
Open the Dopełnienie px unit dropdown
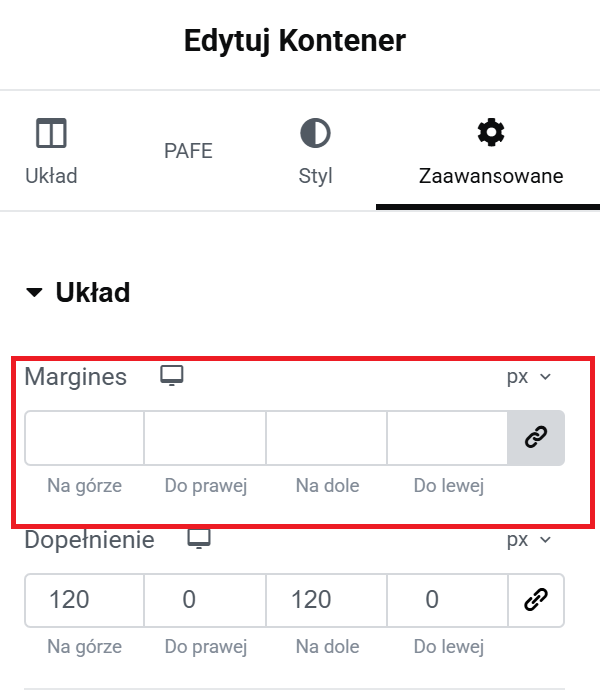529,540
